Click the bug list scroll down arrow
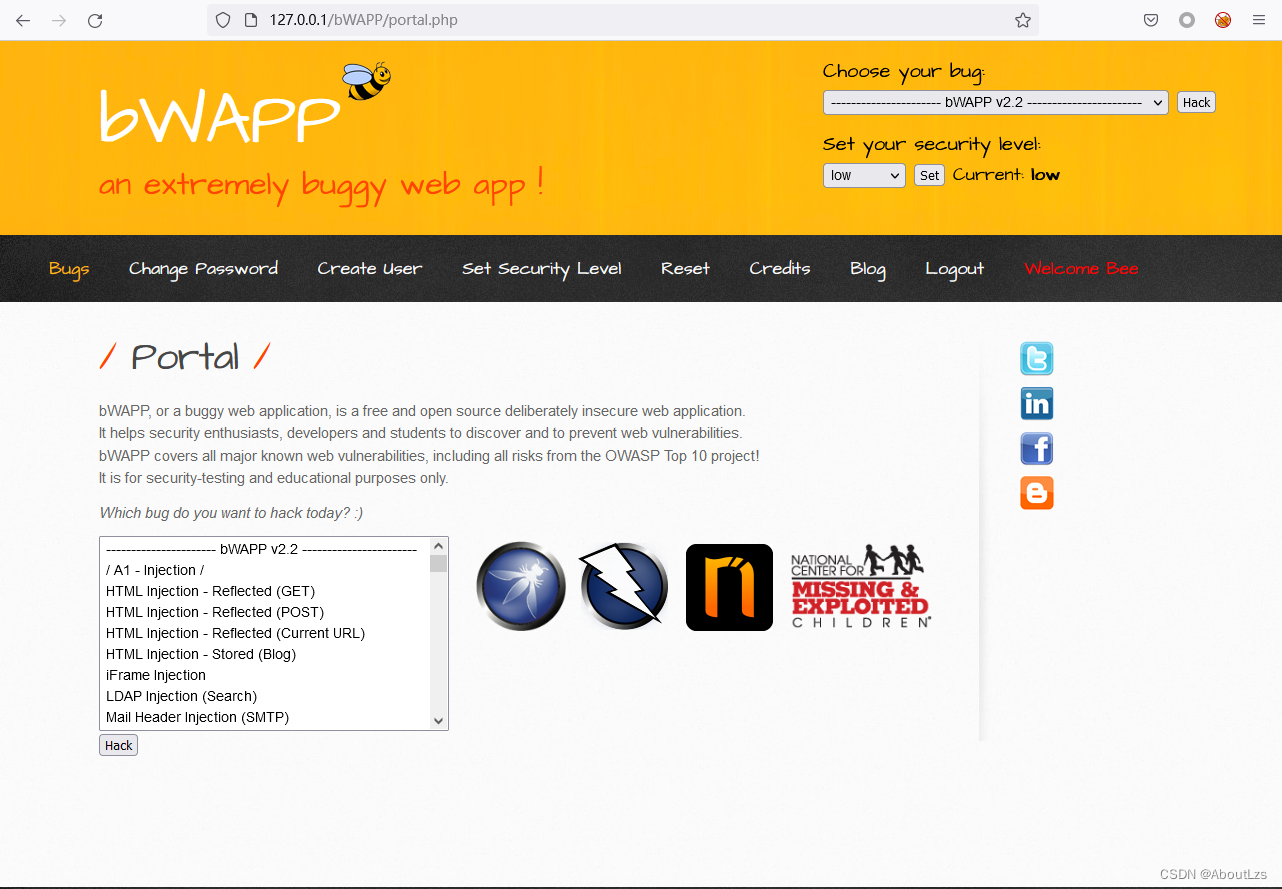This screenshot has width=1282, height=889. click(x=438, y=721)
